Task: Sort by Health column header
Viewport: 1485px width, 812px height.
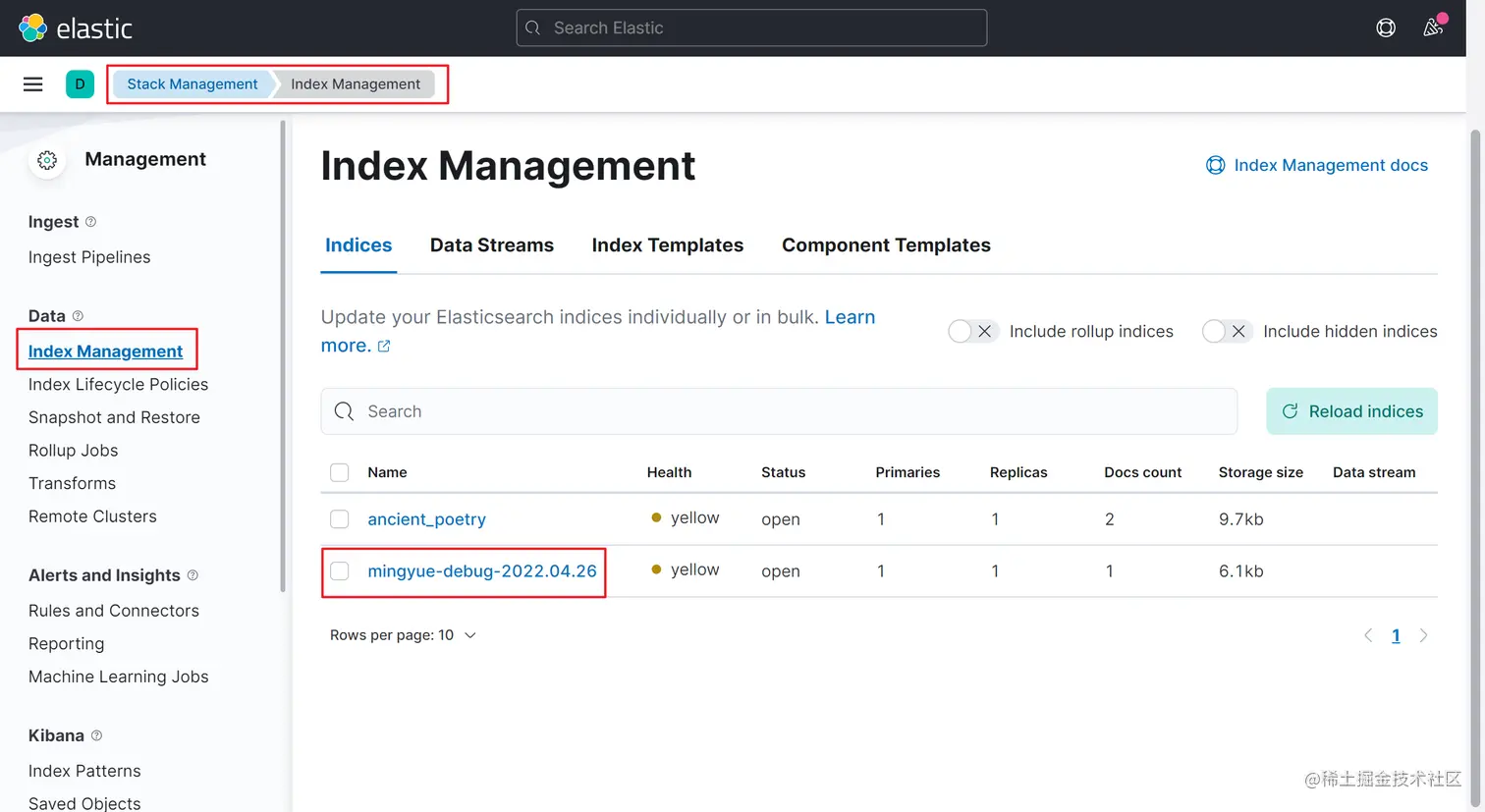Action: click(x=669, y=472)
